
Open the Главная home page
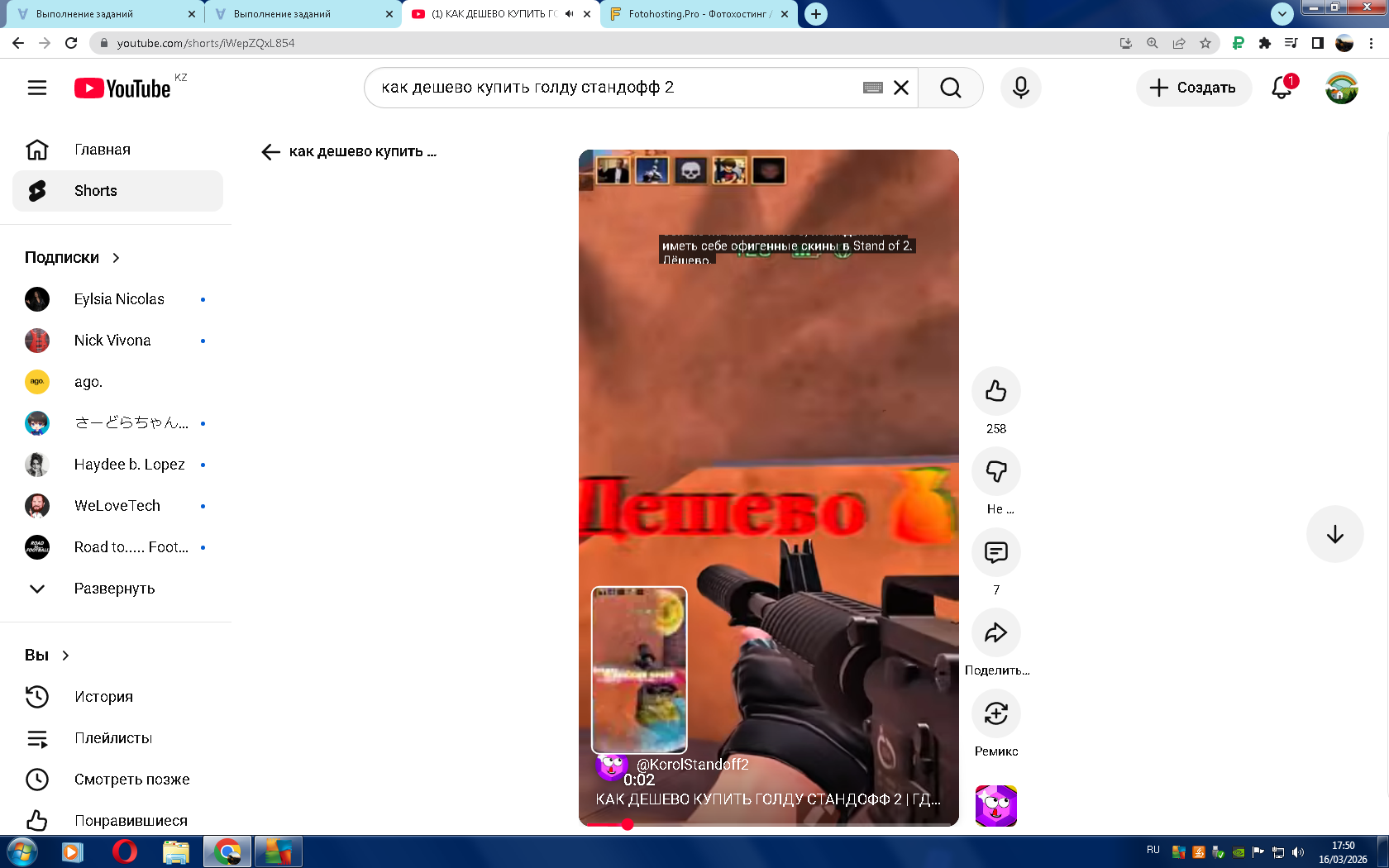[117, 150]
